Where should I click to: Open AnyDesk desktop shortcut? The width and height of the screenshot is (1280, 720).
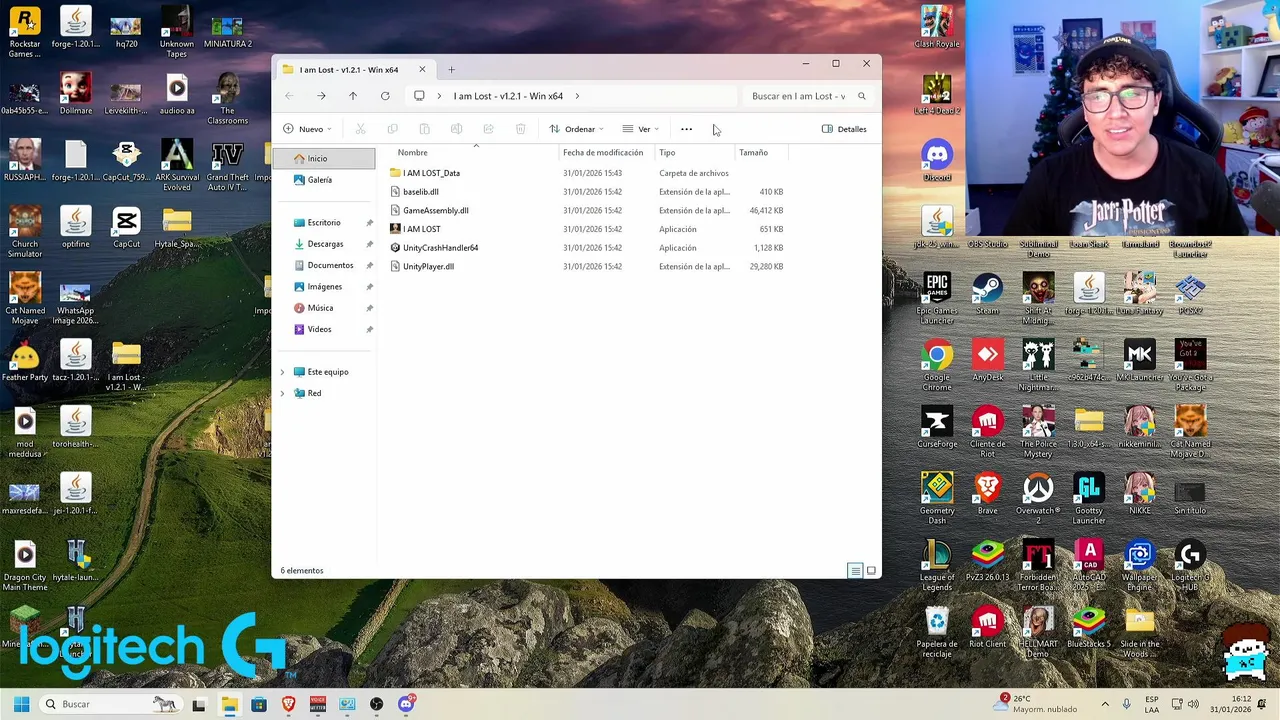pyautogui.click(x=988, y=360)
